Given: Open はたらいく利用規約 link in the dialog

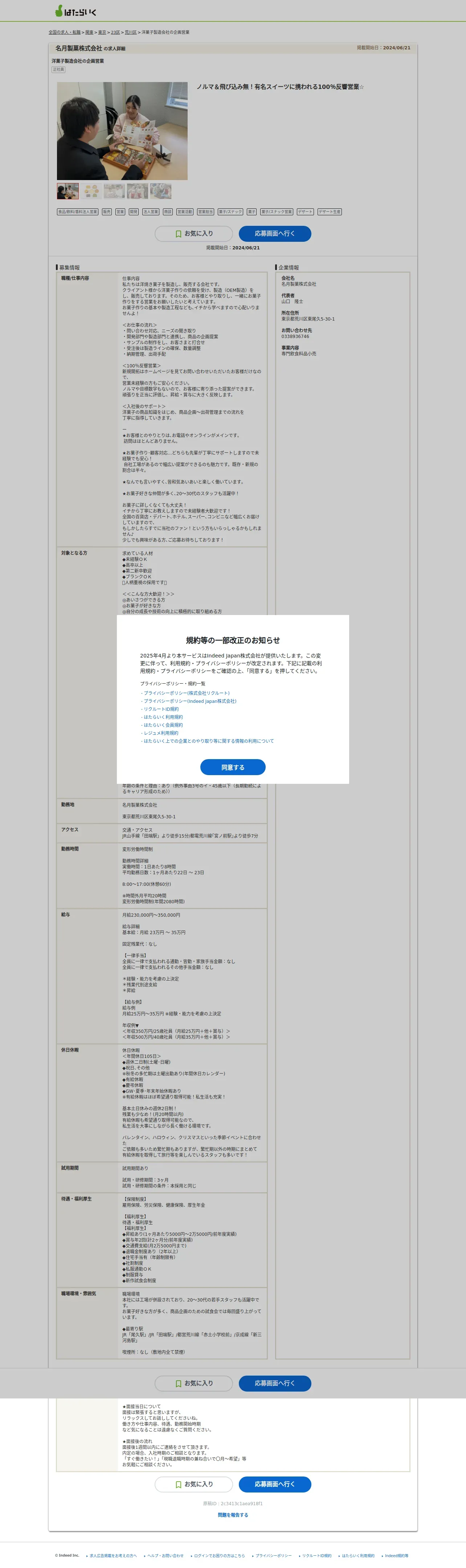Looking at the screenshot, I should 163,716.
